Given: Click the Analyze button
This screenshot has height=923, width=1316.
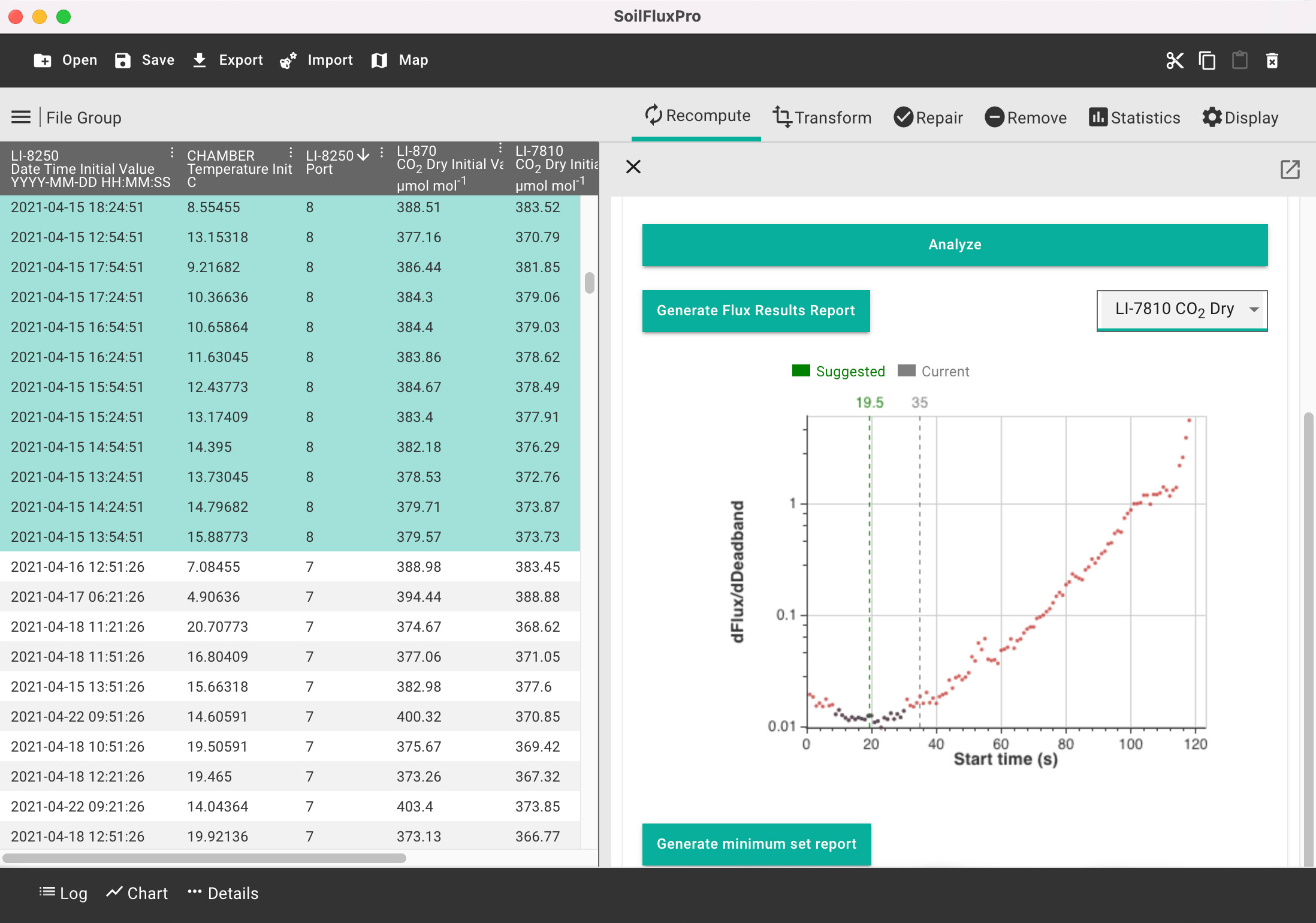Looking at the screenshot, I should point(954,244).
